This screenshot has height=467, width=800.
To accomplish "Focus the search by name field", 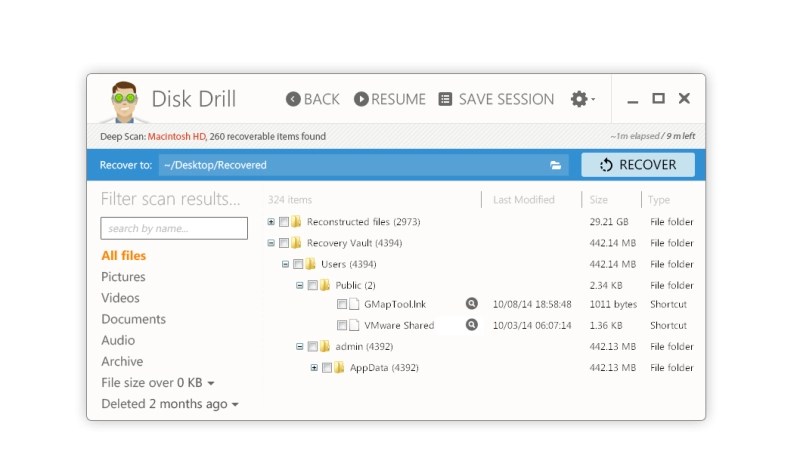I will click(x=174, y=228).
